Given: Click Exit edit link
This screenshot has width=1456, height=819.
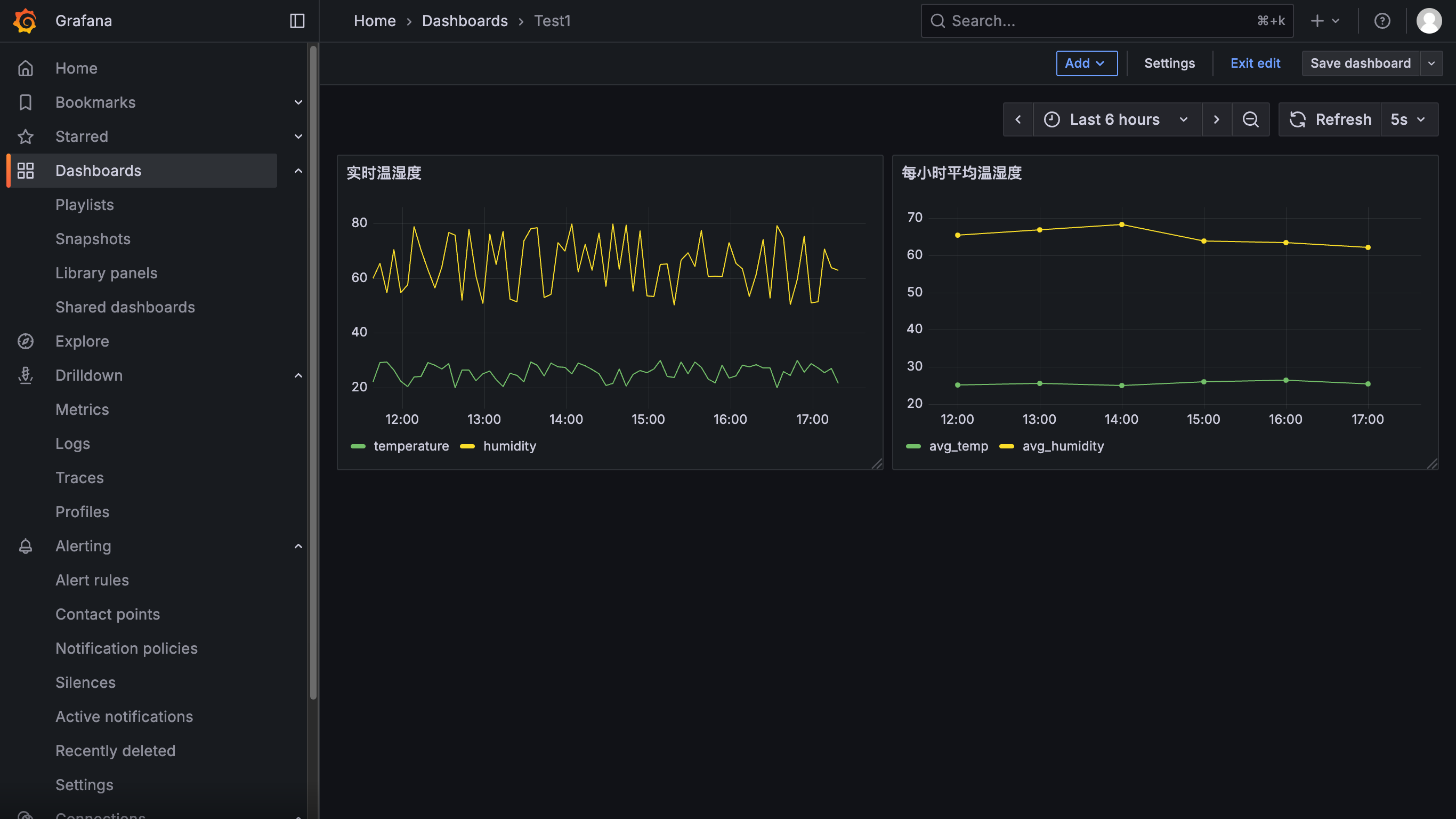Looking at the screenshot, I should pyautogui.click(x=1255, y=63).
